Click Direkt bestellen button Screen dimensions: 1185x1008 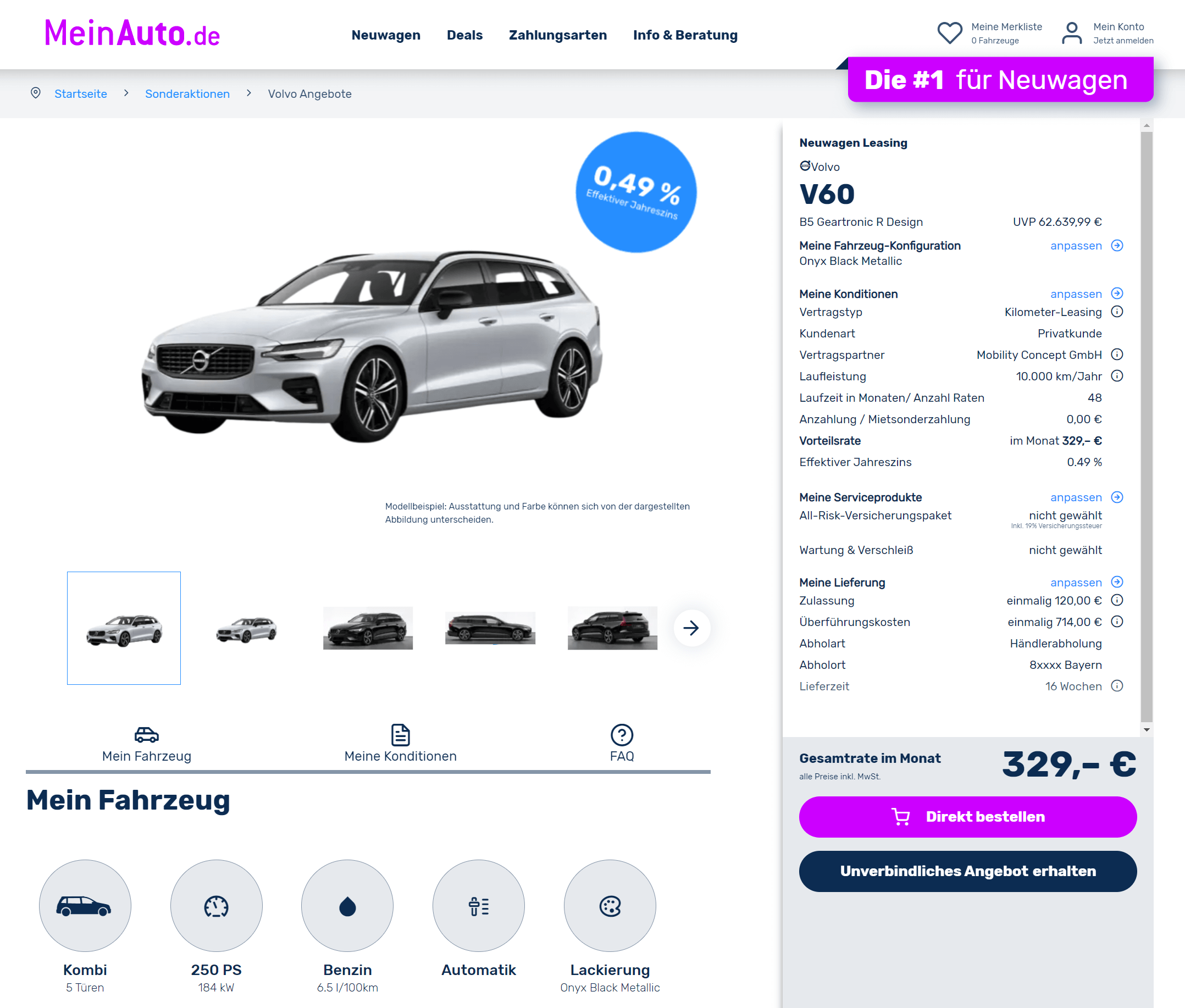click(967, 817)
